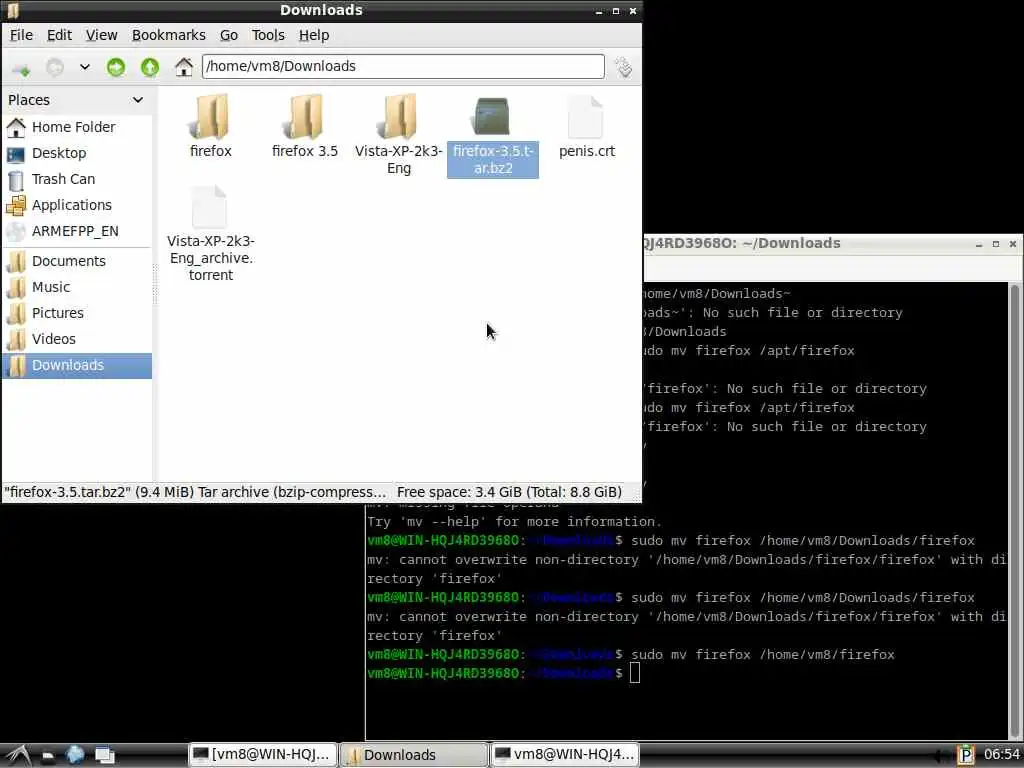Open Trash Can in Places

pos(77,179)
